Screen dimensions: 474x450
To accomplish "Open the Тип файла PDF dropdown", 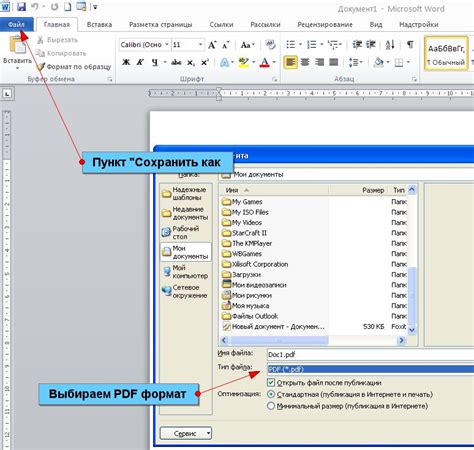I will [x=370, y=369].
